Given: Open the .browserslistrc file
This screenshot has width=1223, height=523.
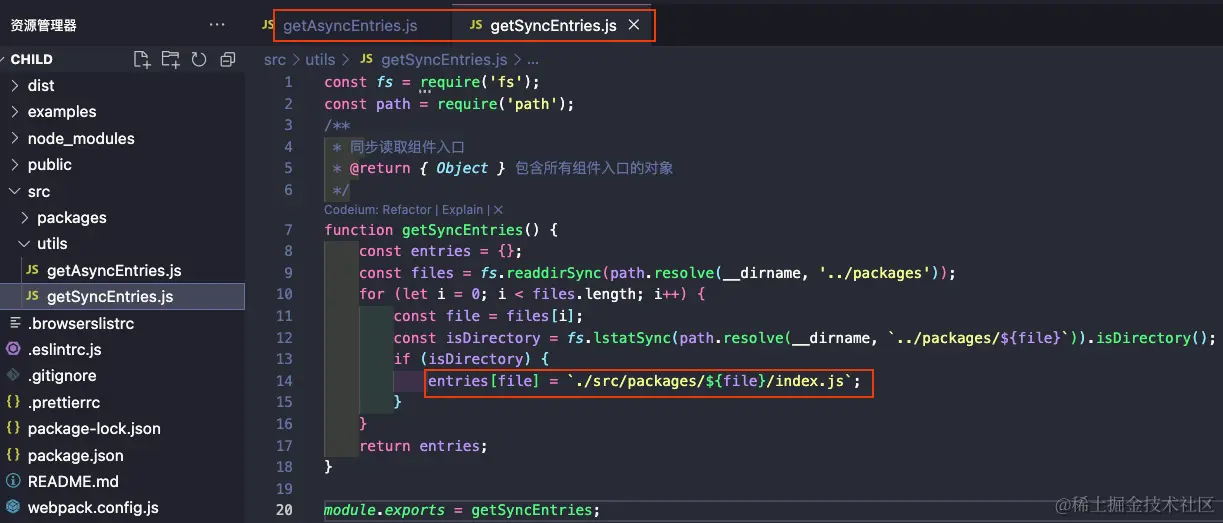Looking at the screenshot, I should coord(81,323).
